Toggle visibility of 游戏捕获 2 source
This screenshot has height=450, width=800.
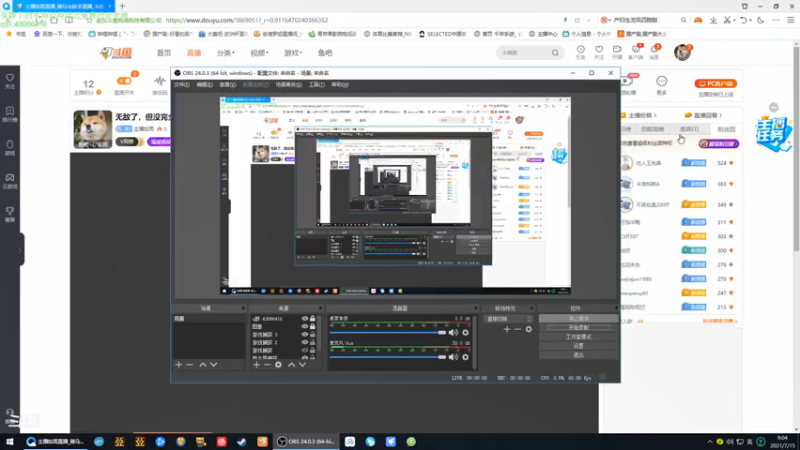(305, 342)
